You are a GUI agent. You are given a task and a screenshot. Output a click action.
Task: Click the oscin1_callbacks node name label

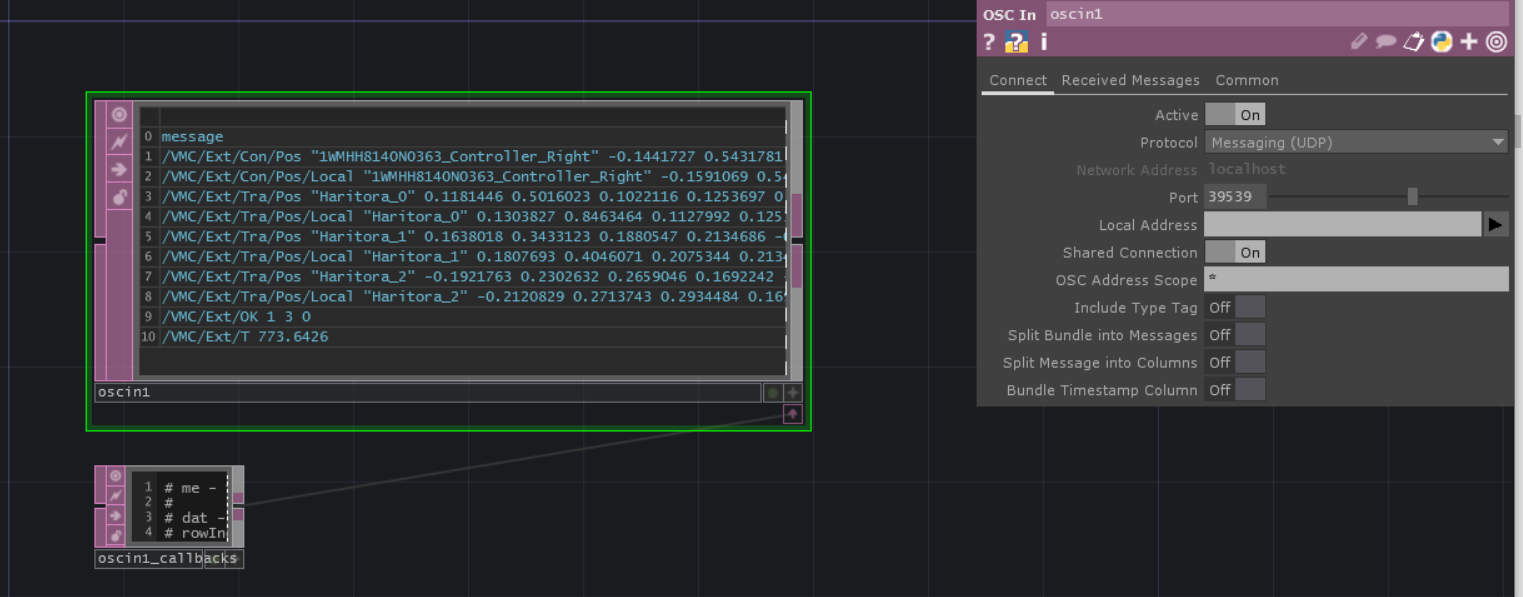pos(167,559)
